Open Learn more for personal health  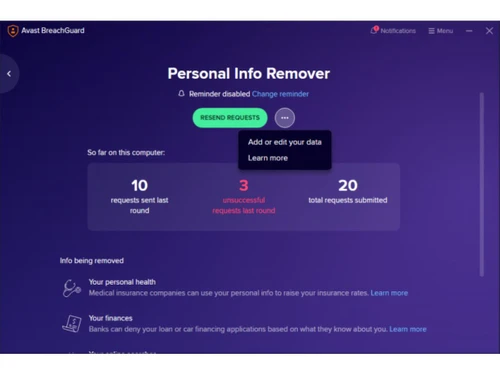pos(389,293)
